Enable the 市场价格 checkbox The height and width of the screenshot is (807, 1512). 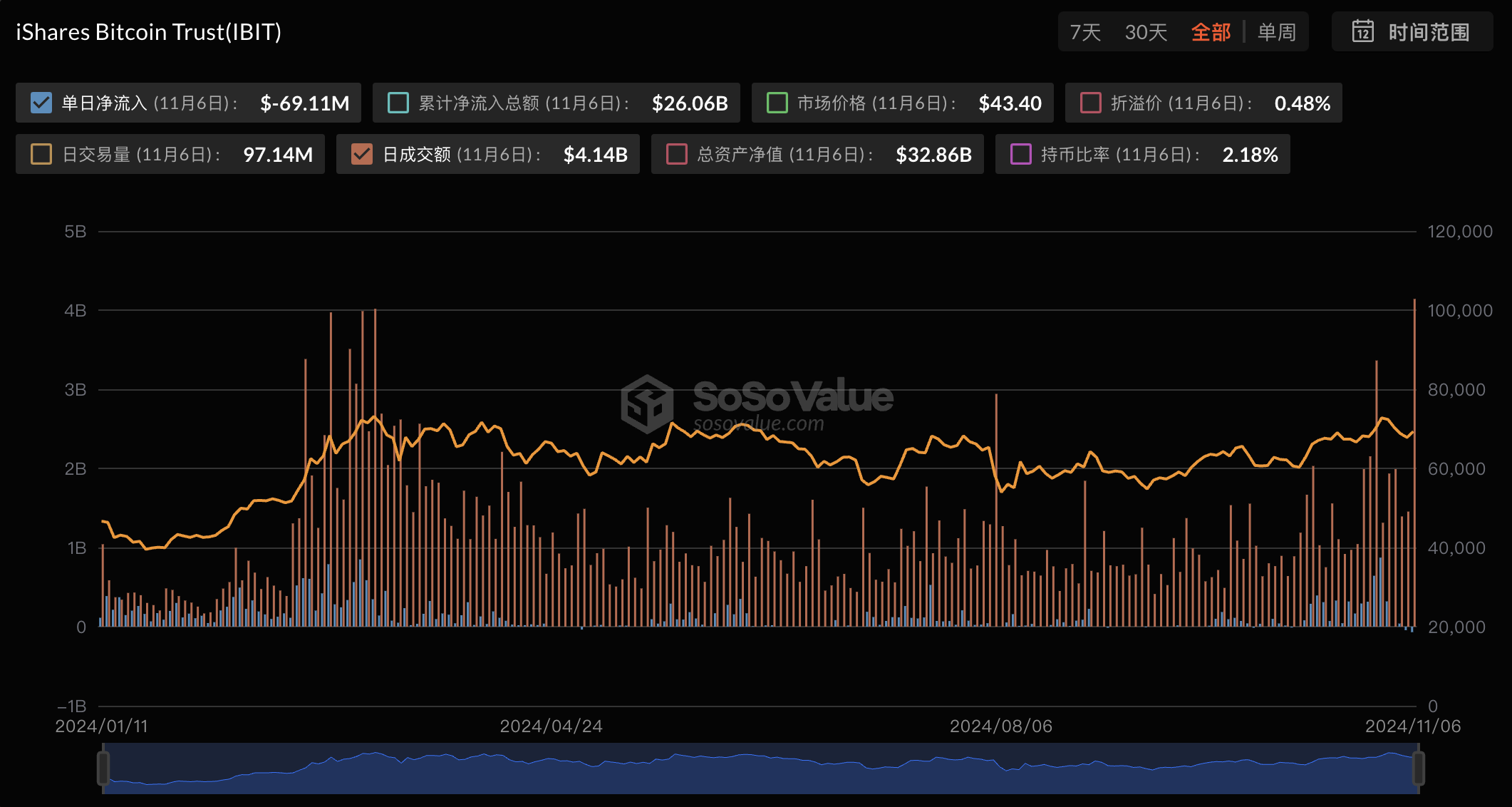coord(777,103)
